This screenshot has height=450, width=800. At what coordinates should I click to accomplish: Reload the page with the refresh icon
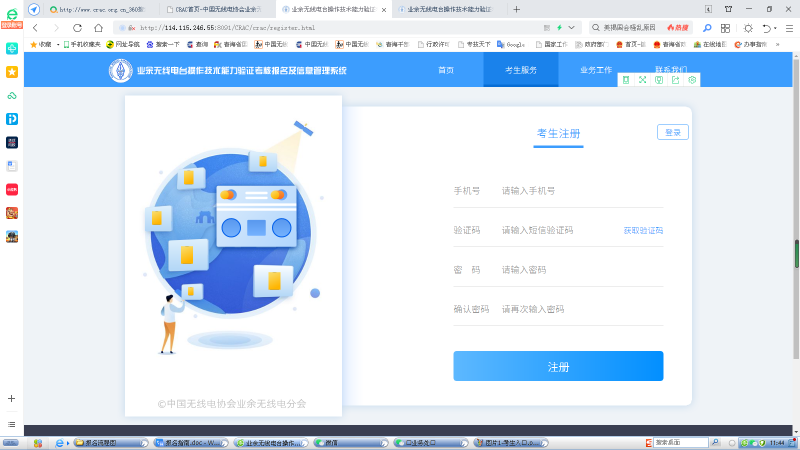pyautogui.click(x=76, y=28)
